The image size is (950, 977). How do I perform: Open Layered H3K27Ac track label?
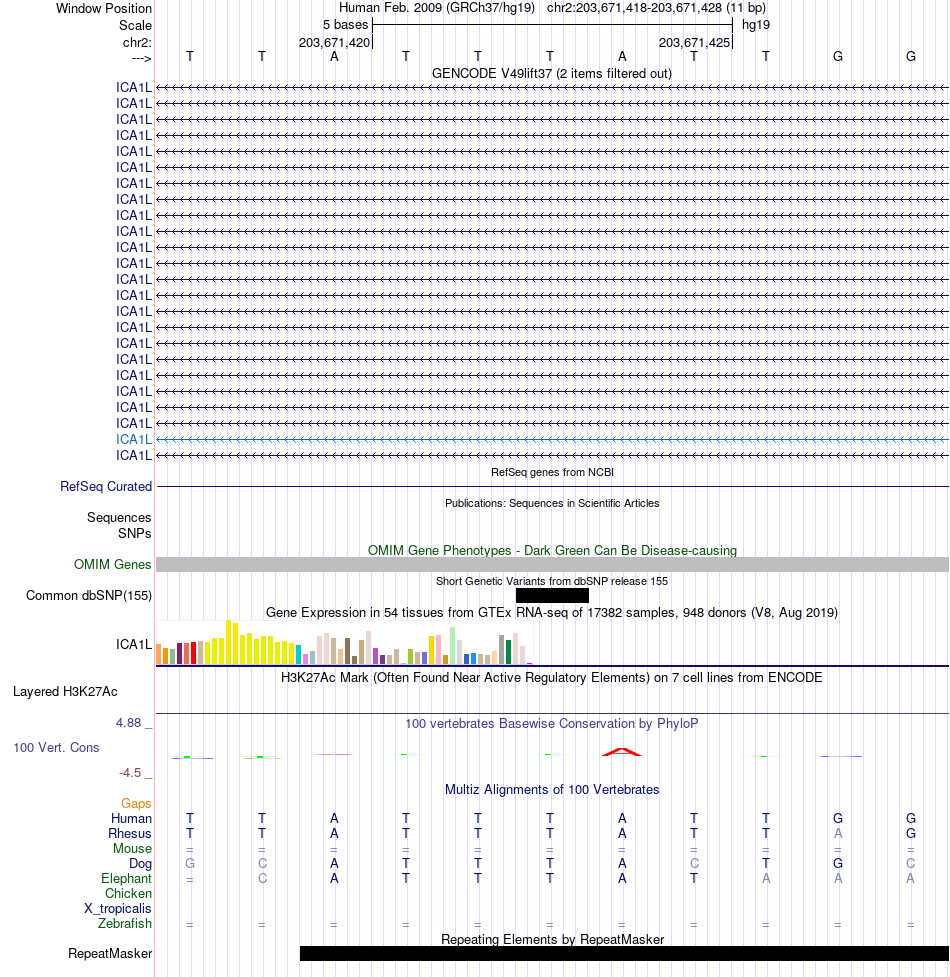[65, 692]
